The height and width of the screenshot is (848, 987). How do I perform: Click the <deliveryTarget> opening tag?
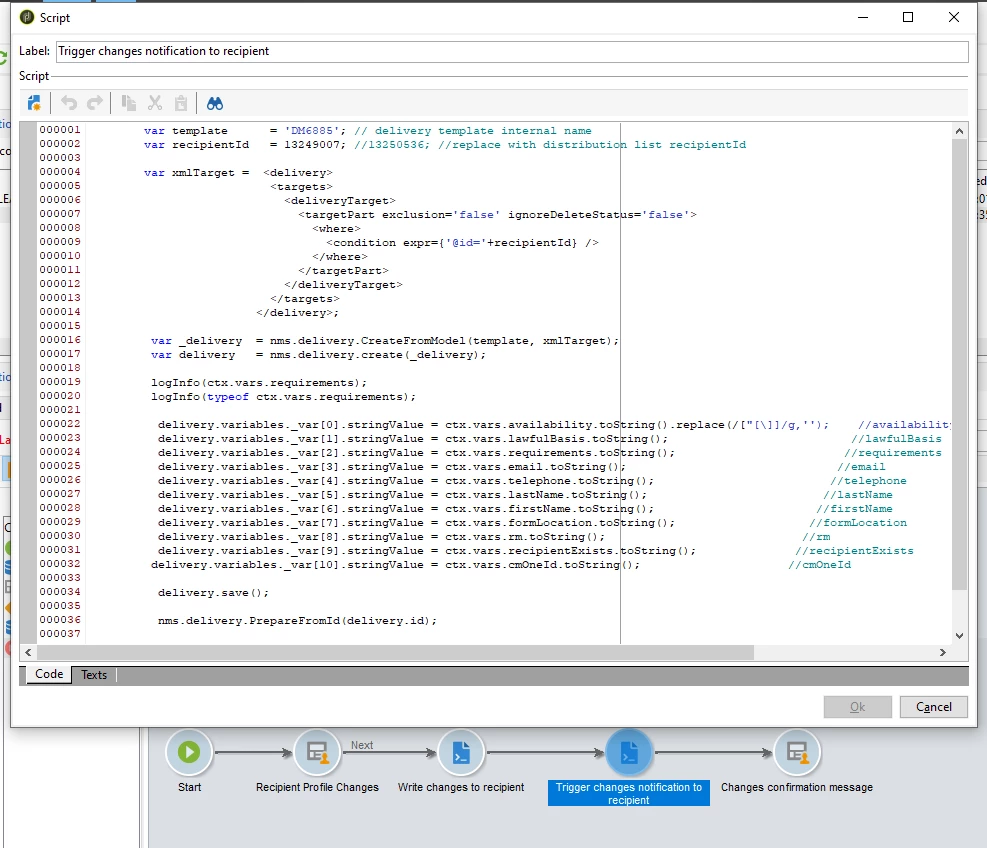tap(340, 201)
